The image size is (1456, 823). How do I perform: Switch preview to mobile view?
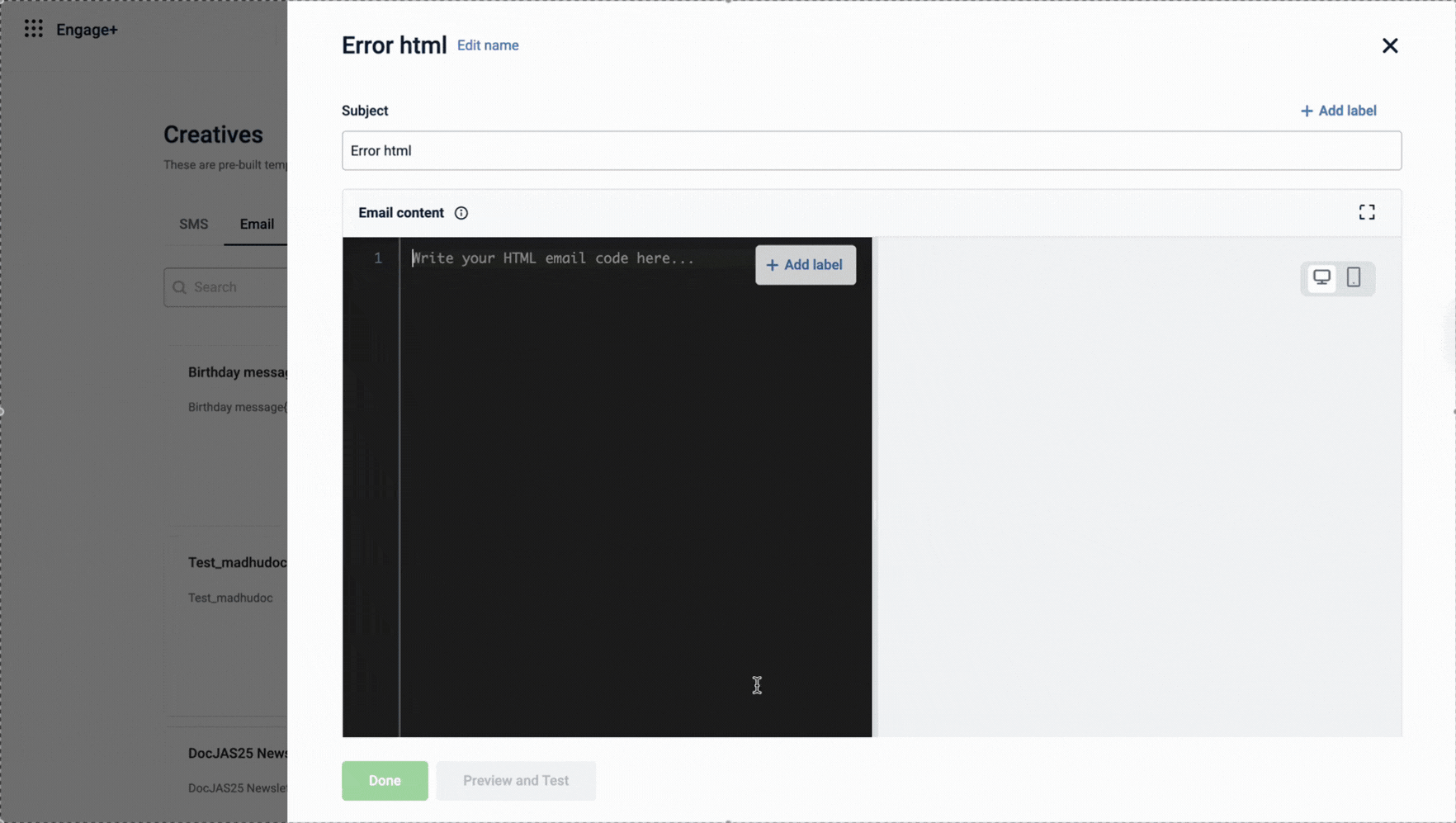[x=1354, y=277]
